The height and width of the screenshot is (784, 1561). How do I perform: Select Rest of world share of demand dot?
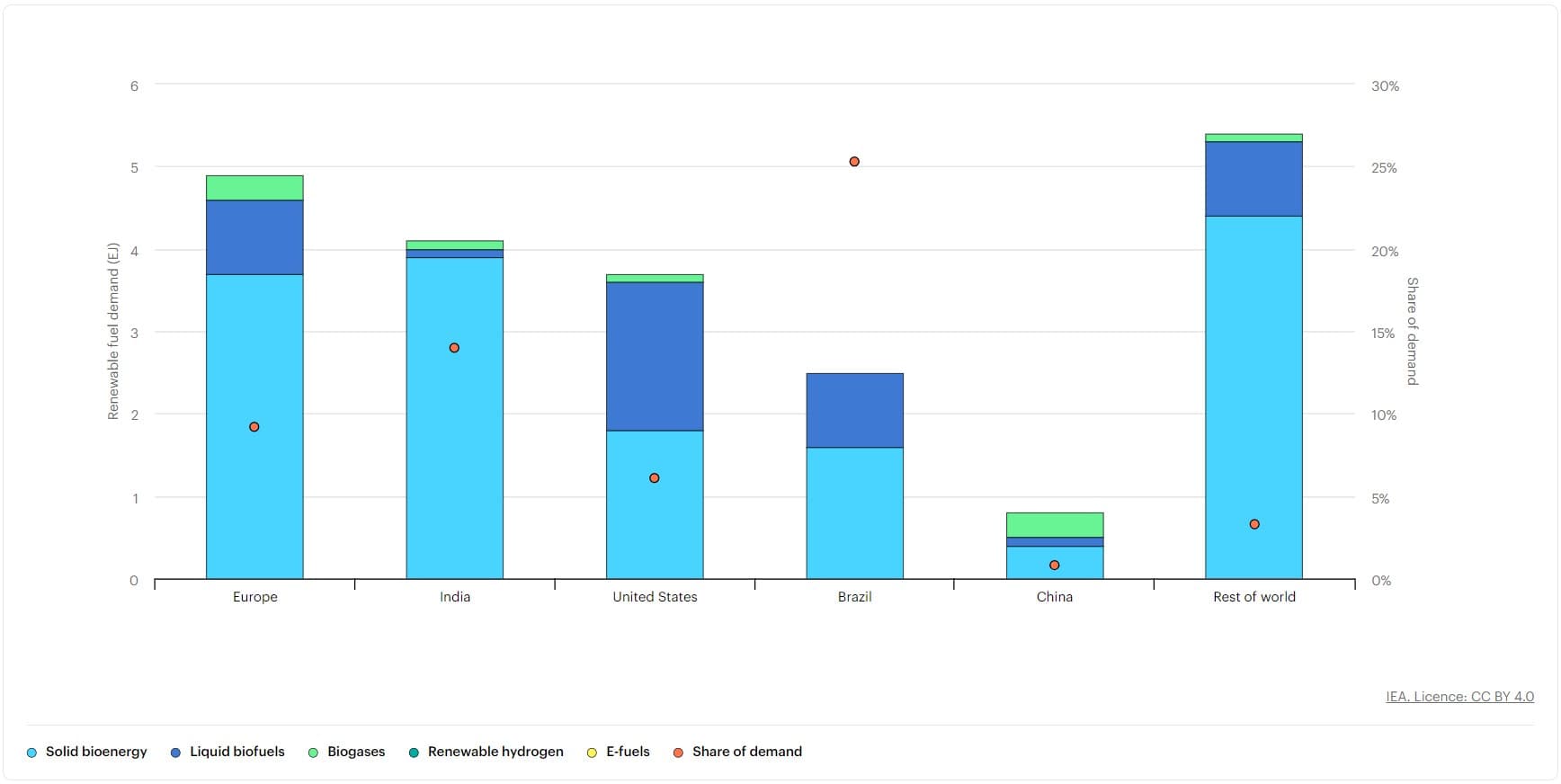tap(1254, 524)
